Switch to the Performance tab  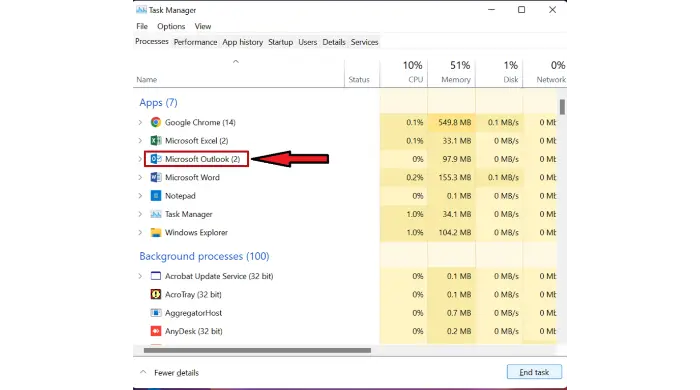point(195,42)
